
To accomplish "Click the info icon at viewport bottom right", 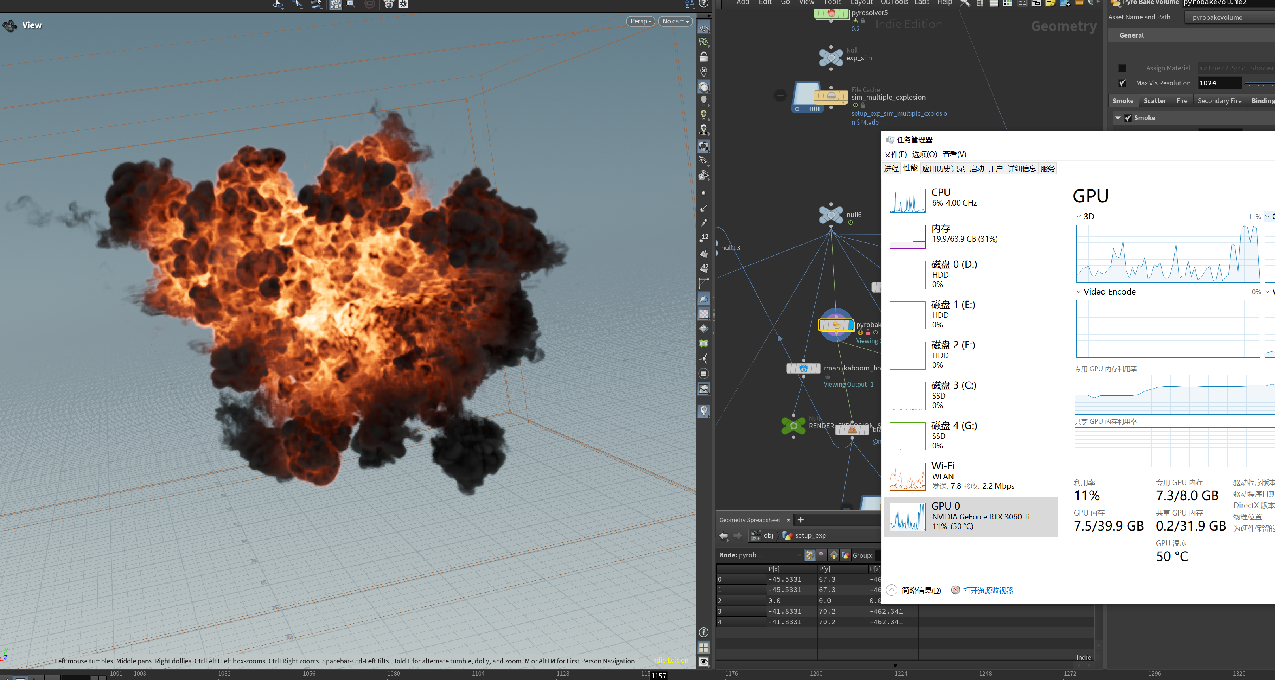I will 705,630.
